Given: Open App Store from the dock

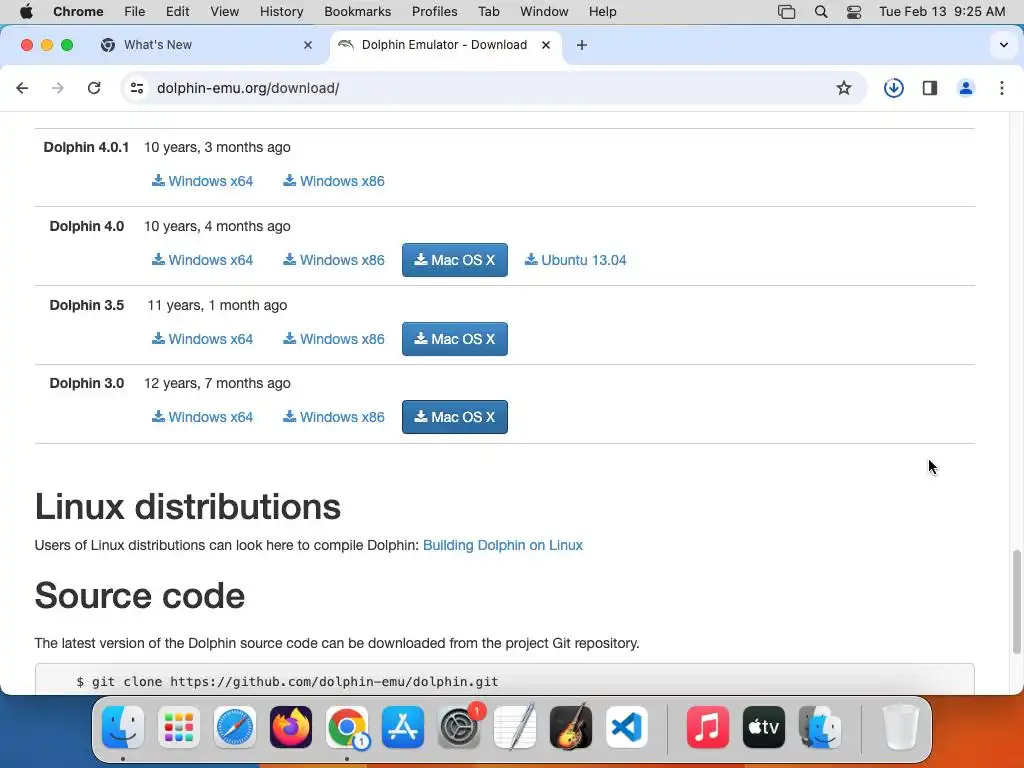Looking at the screenshot, I should pos(403,728).
